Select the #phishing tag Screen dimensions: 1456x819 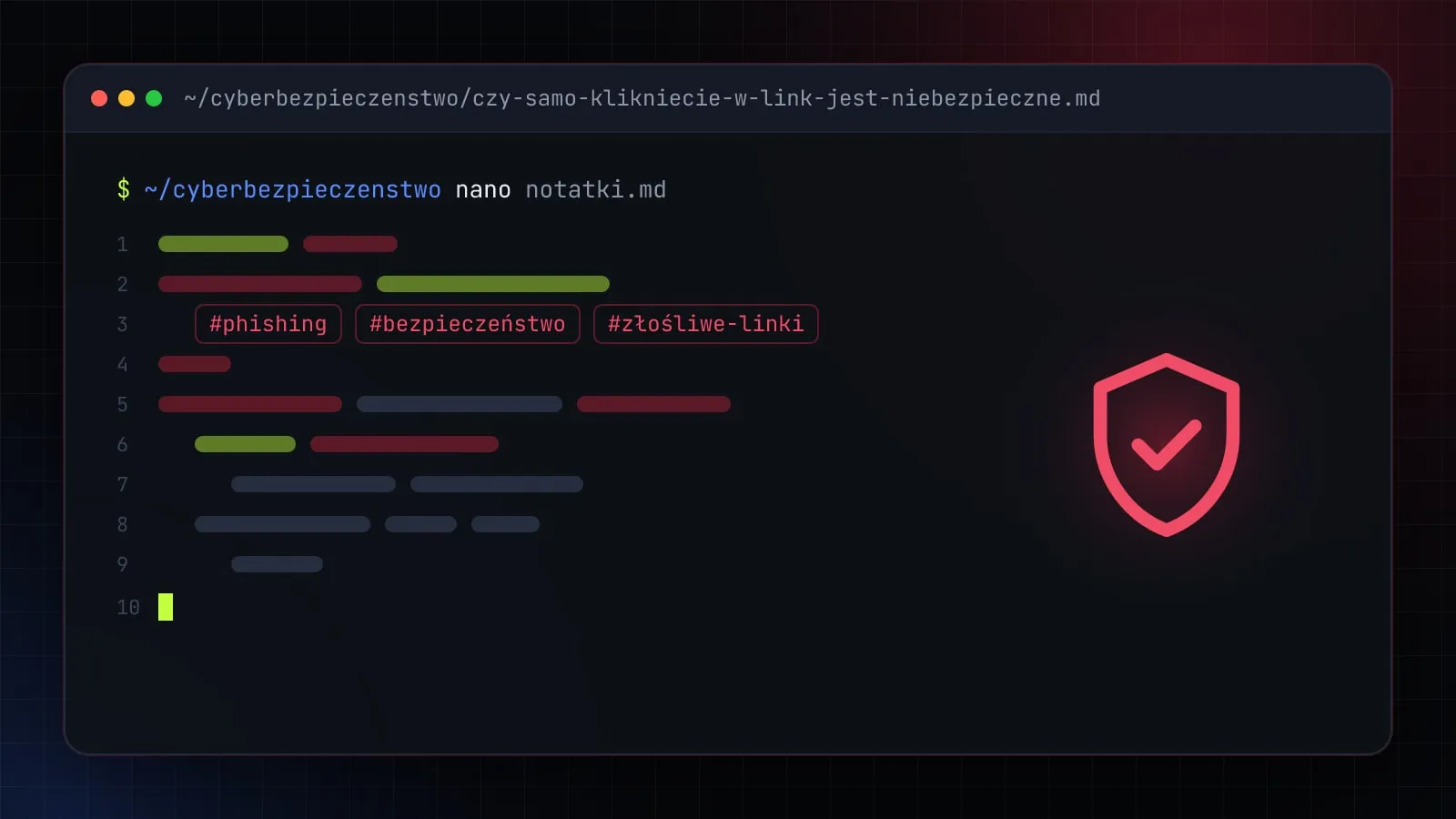click(x=268, y=324)
